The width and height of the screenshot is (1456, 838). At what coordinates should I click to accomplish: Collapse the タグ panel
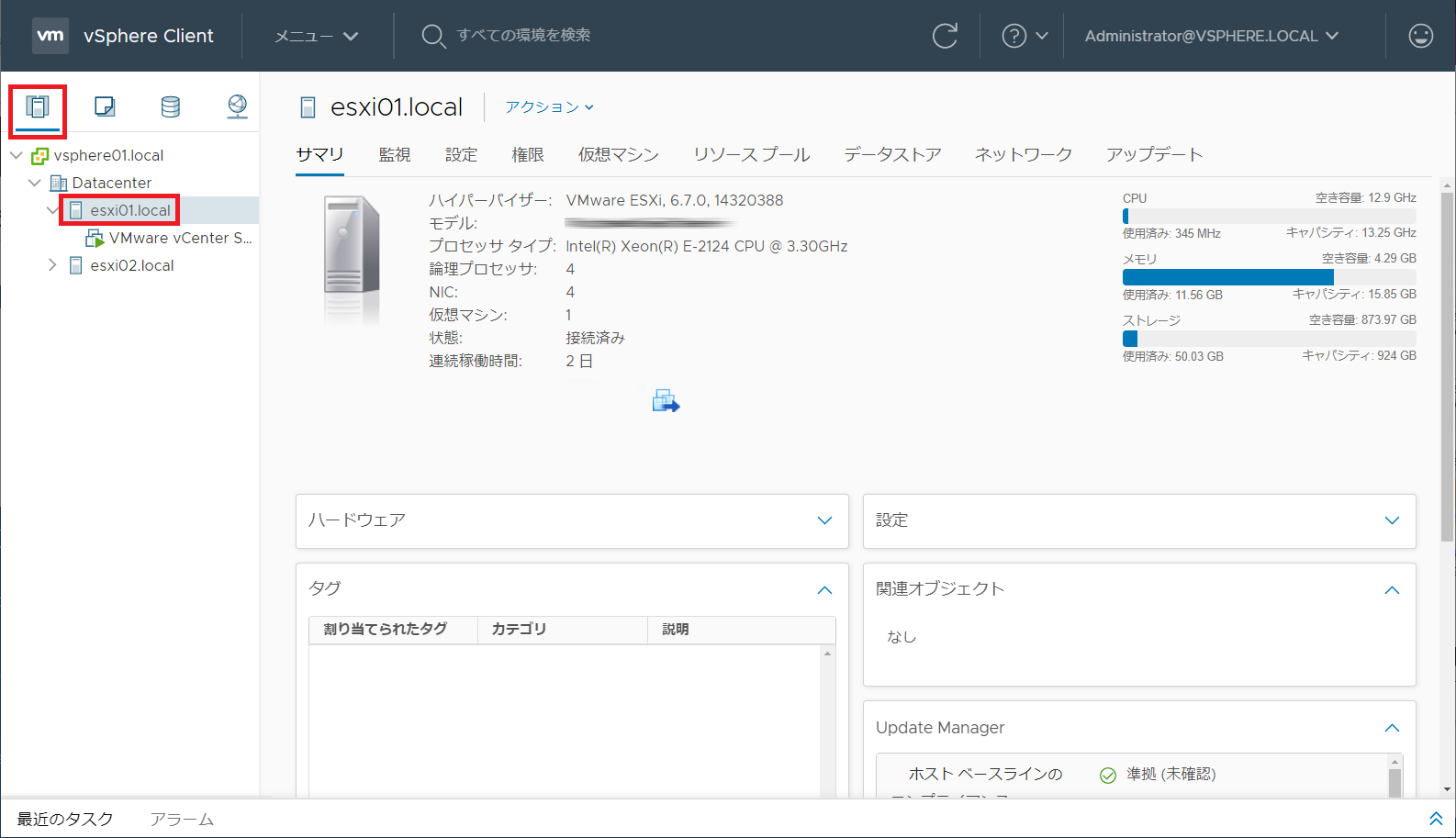[x=824, y=590]
